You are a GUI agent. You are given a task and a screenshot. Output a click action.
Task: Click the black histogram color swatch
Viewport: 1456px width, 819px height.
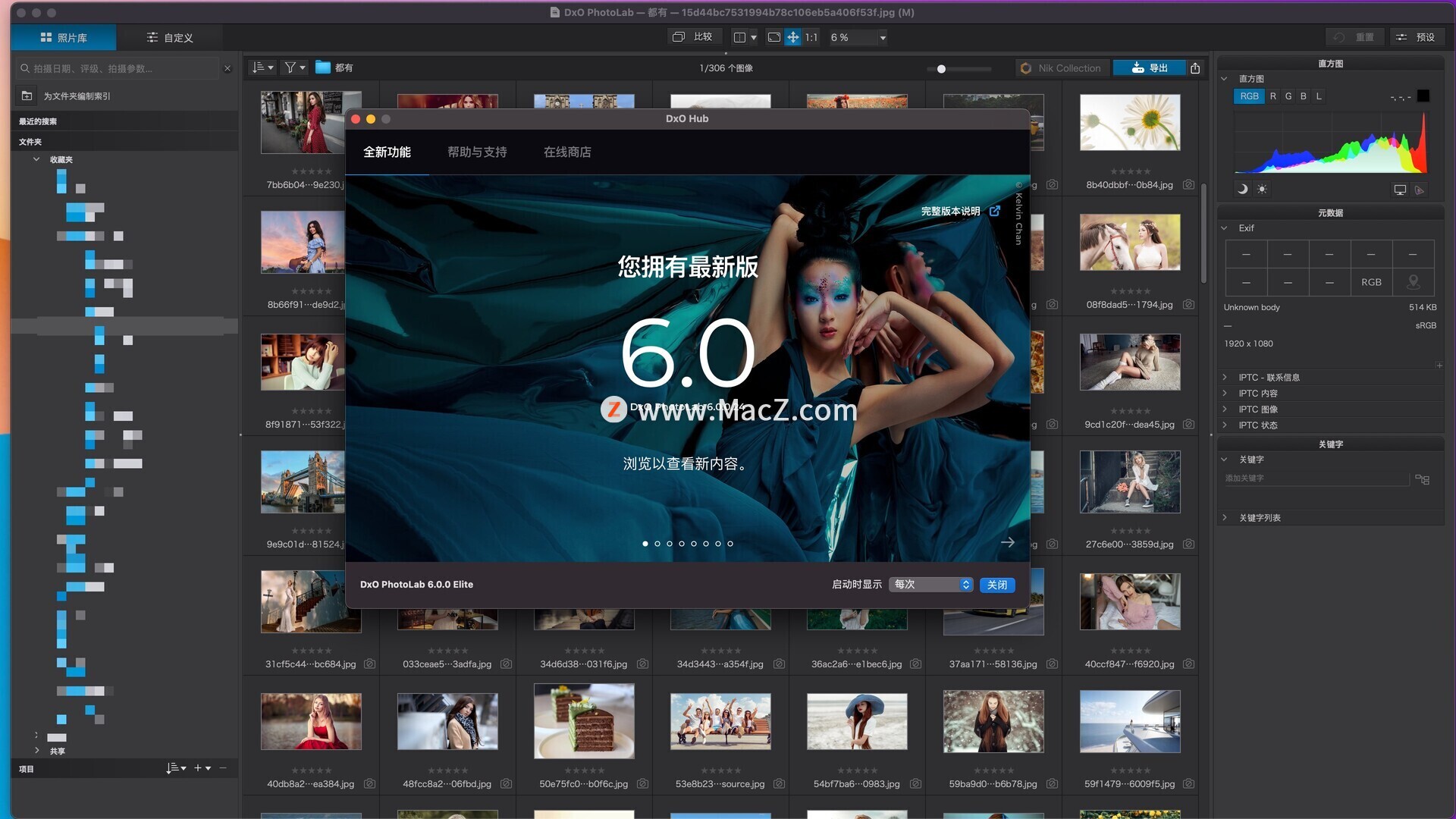click(x=1423, y=96)
